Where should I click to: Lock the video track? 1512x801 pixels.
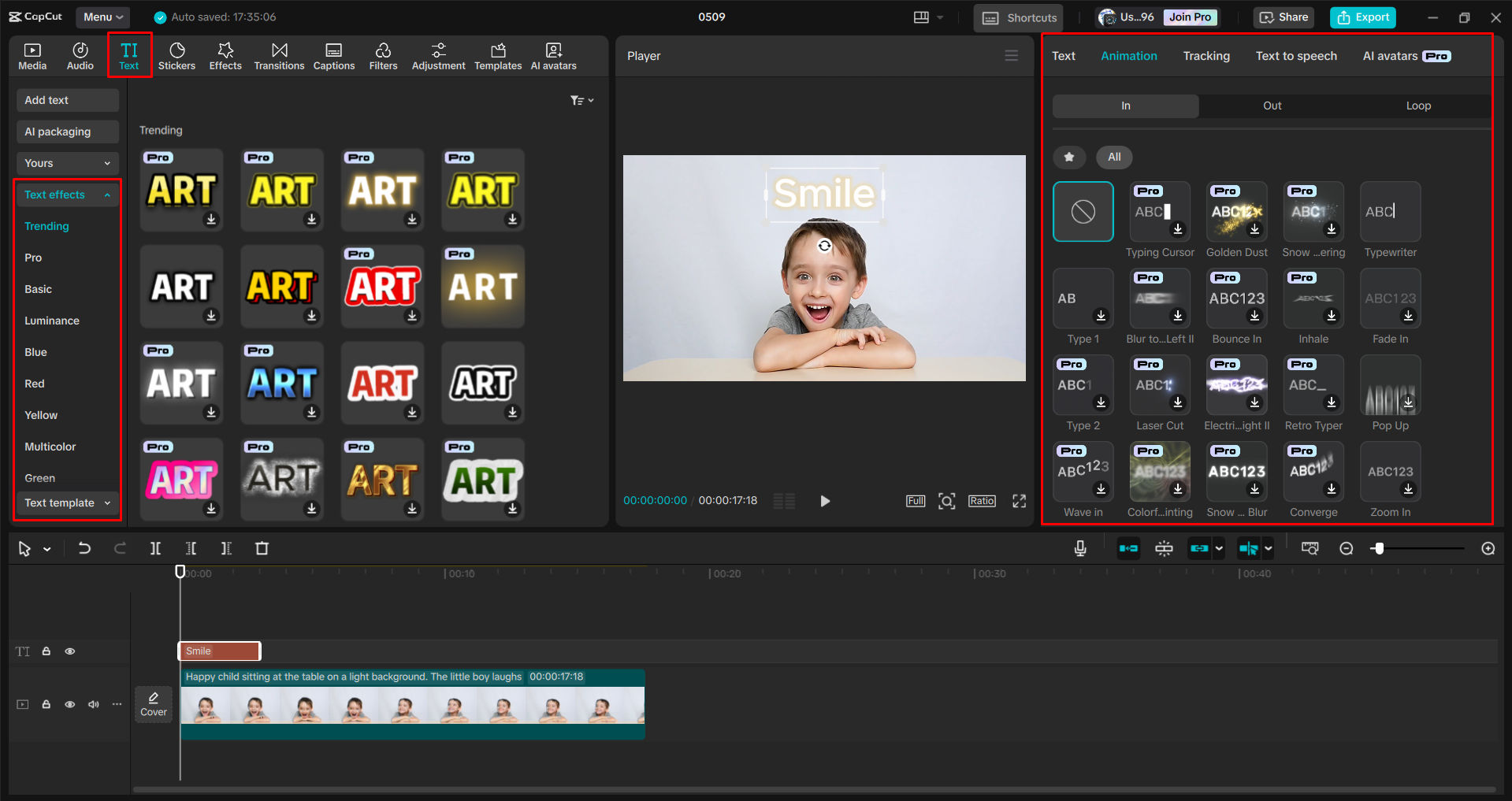tap(46, 704)
